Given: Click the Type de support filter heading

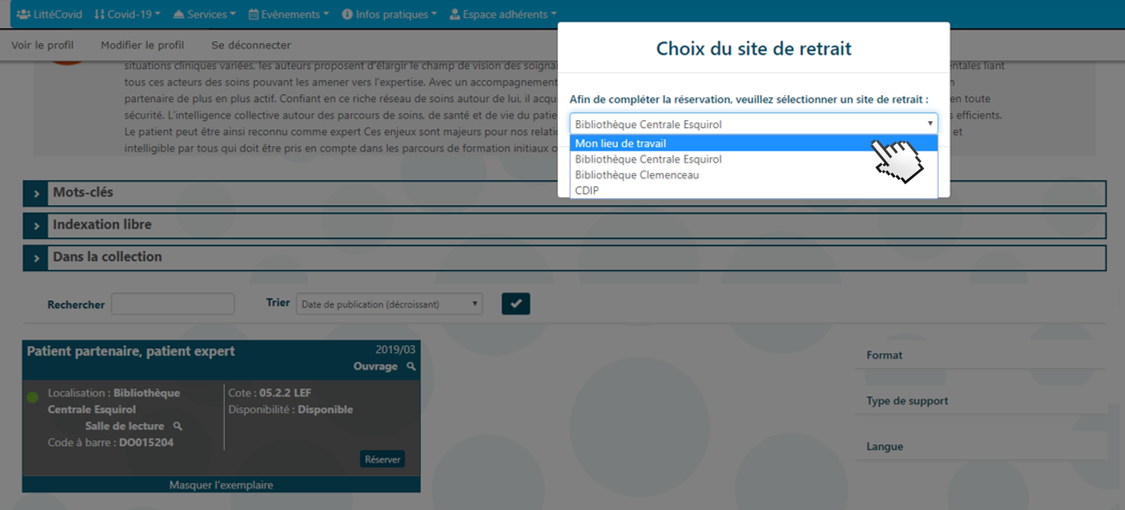Looking at the screenshot, I should click(908, 401).
